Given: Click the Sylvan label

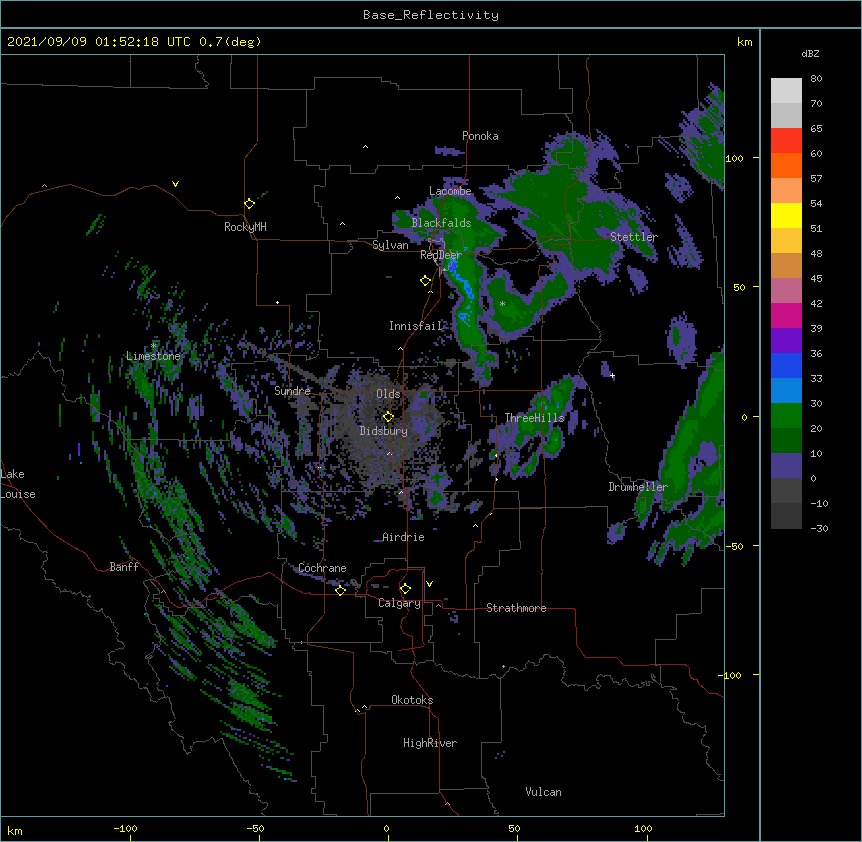Looking at the screenshot, I should pos(390,245).
